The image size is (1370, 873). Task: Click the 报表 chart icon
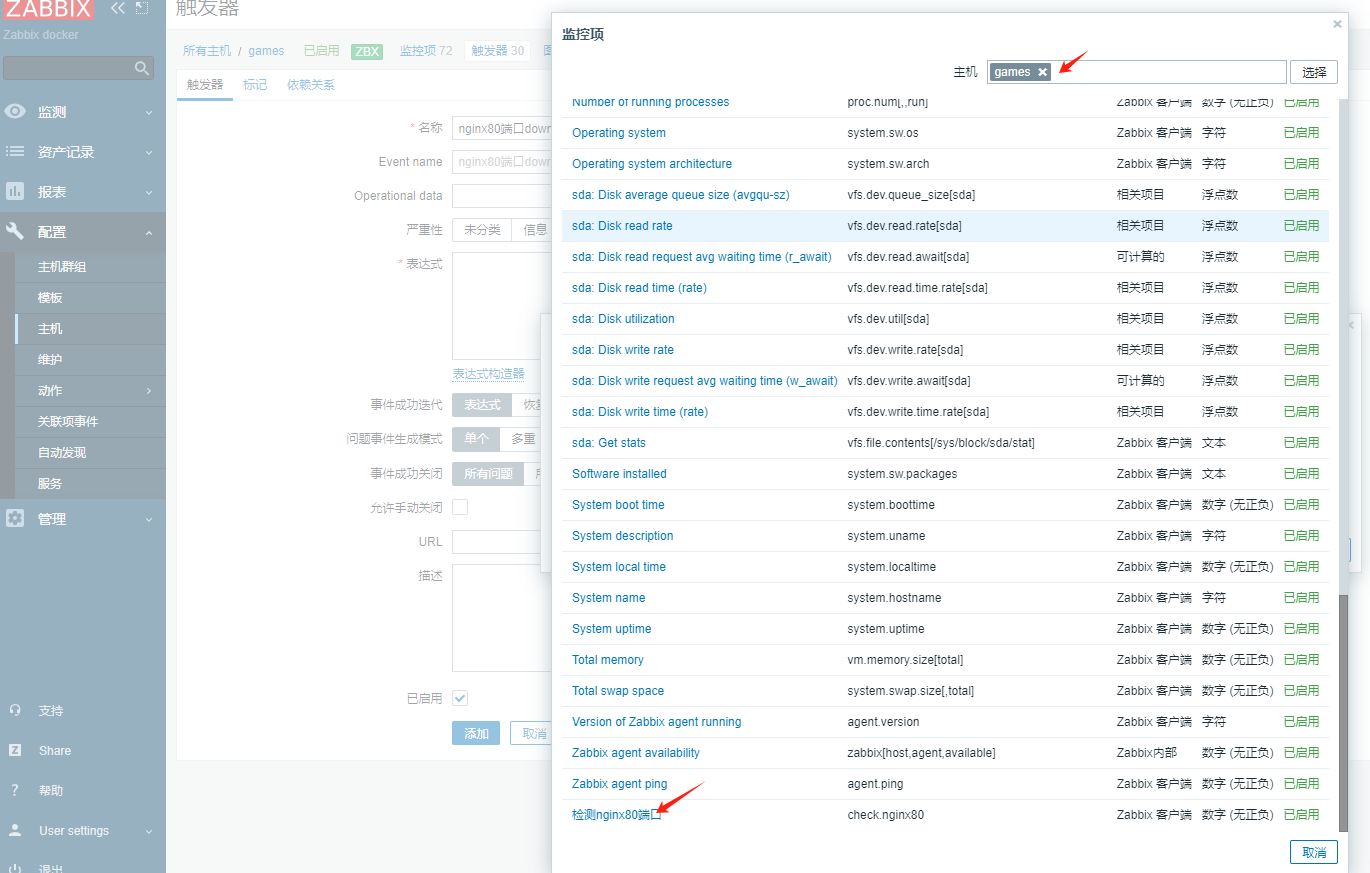tap(15, 191)
